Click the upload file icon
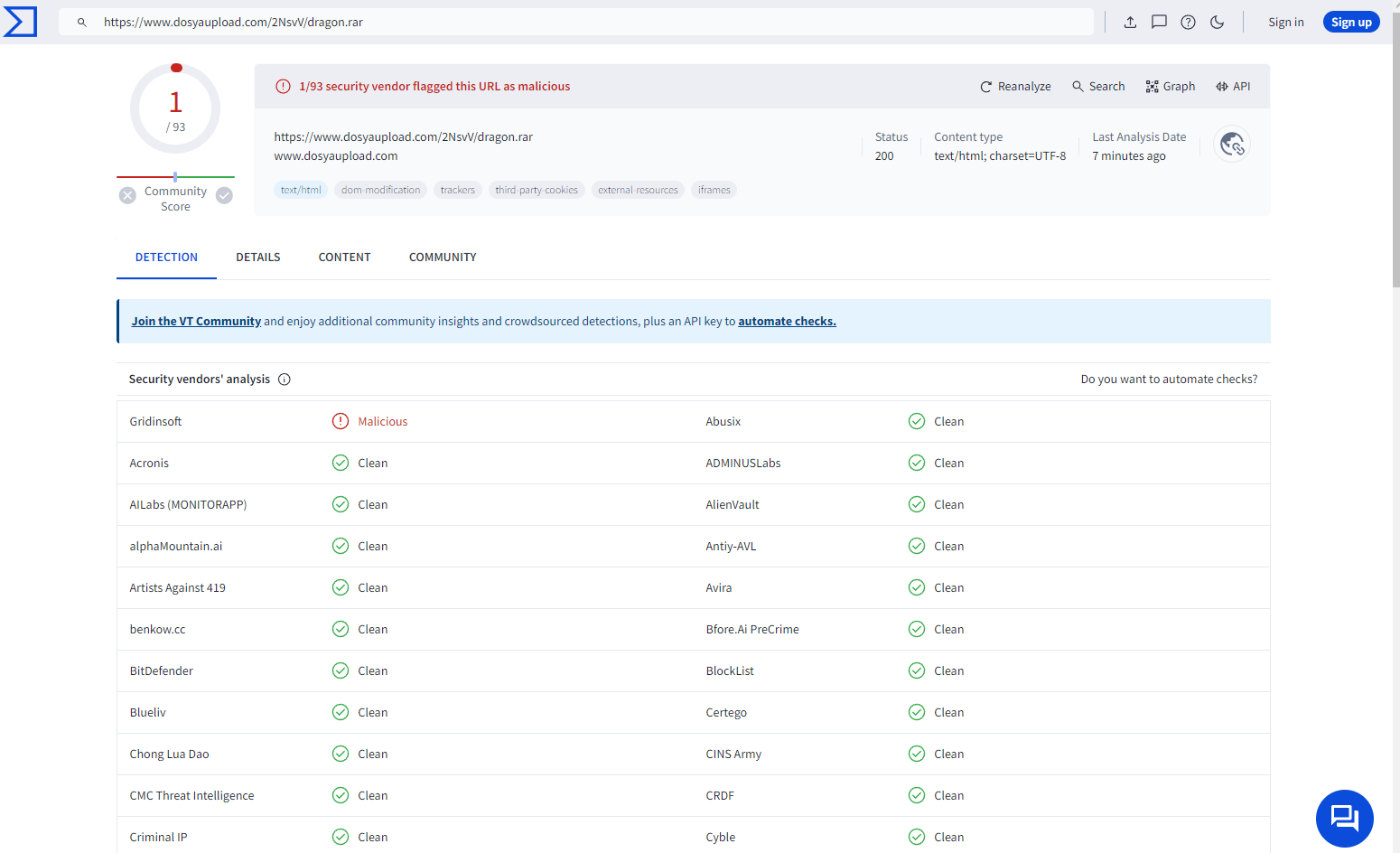Viewport: 1400px width, 853px height. [1130, 23]
